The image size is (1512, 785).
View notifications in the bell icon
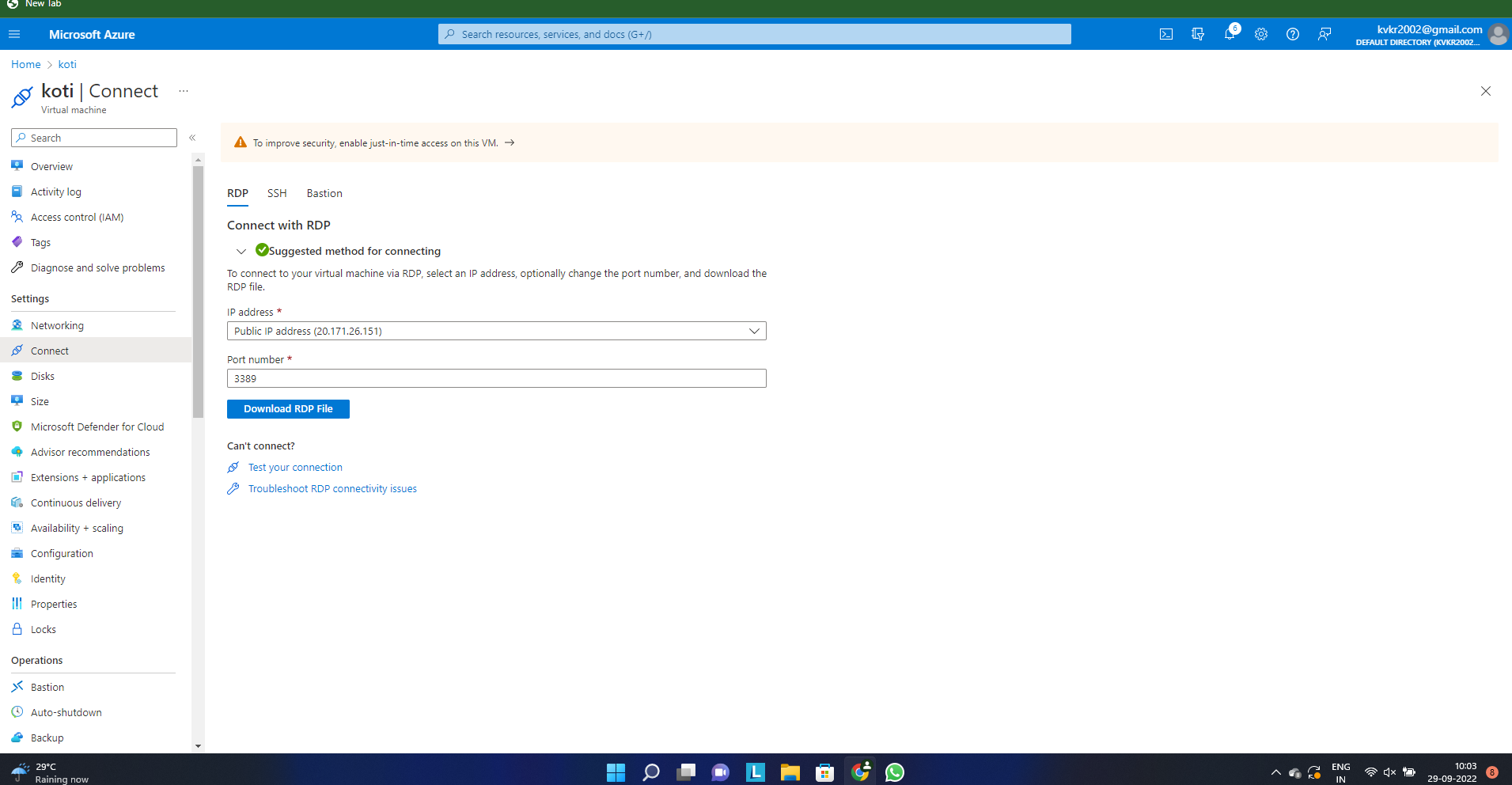click(1230, 34)
